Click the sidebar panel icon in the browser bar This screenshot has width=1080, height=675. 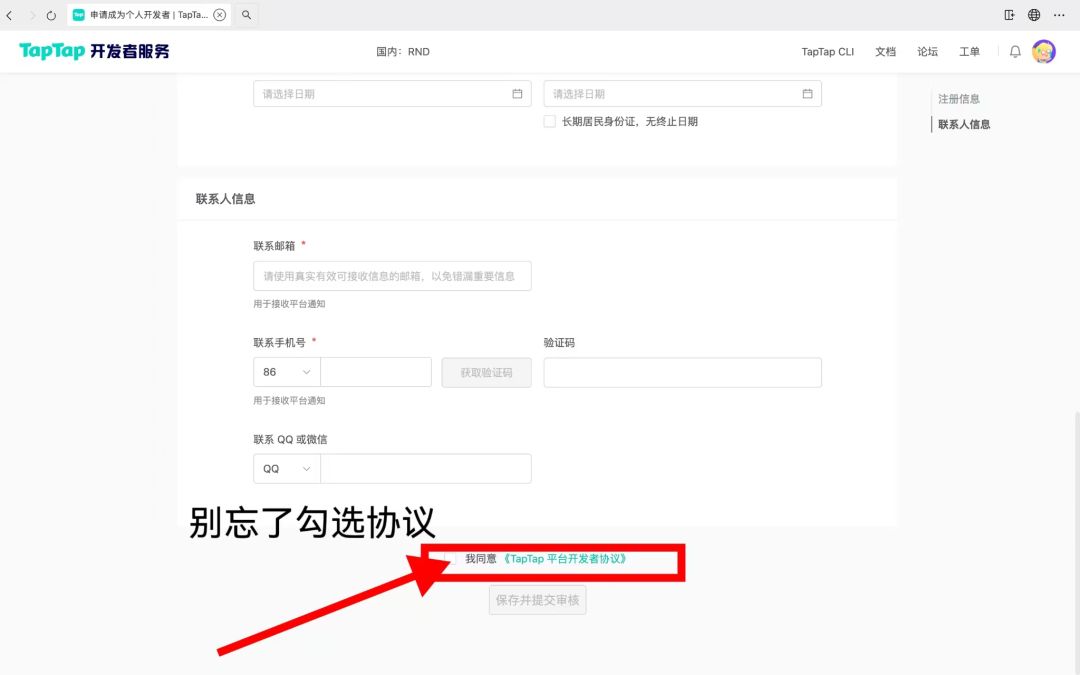[x=1009, y=14]
